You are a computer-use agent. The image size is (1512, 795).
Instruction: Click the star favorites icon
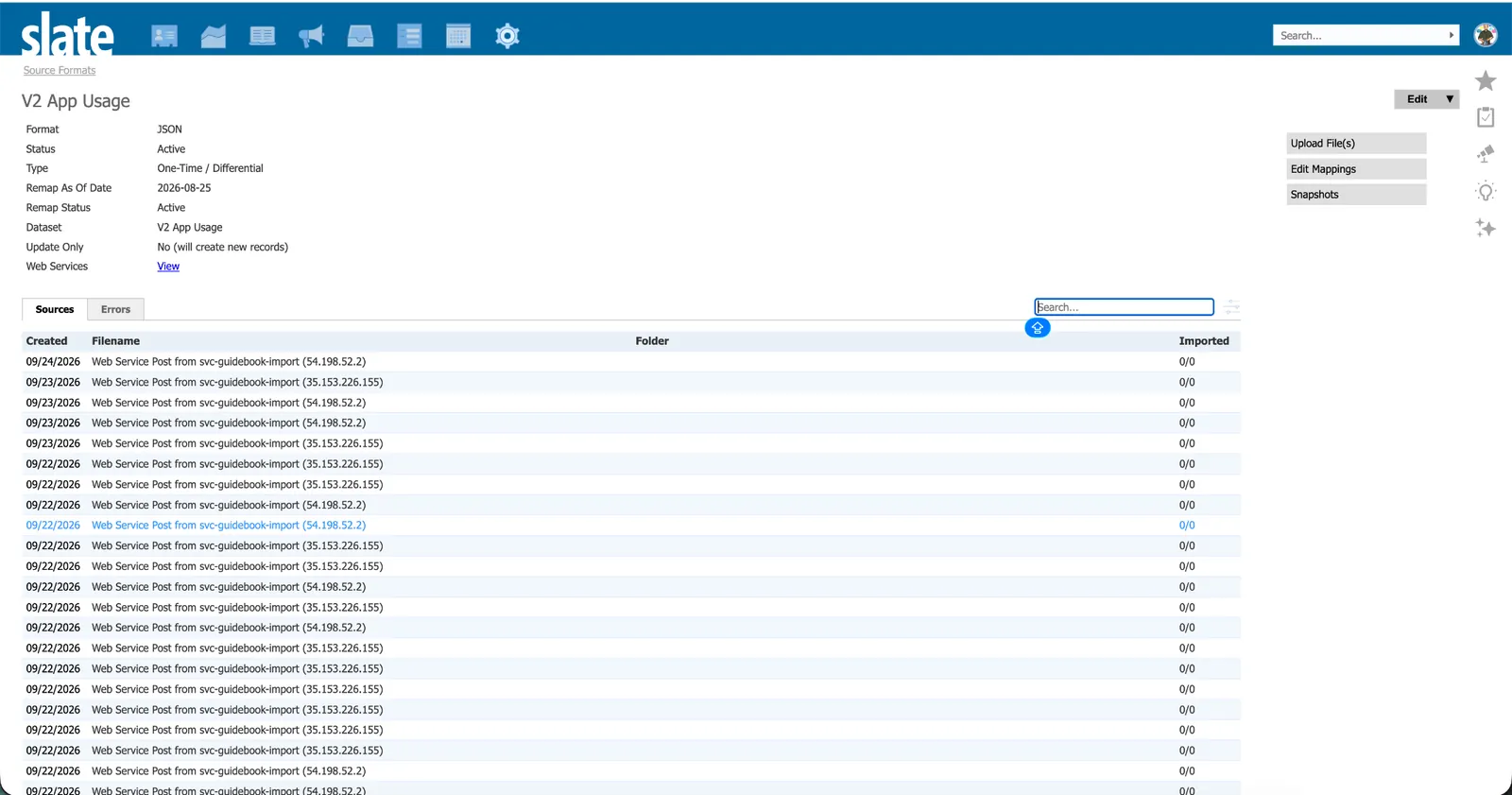point(1486,80)
